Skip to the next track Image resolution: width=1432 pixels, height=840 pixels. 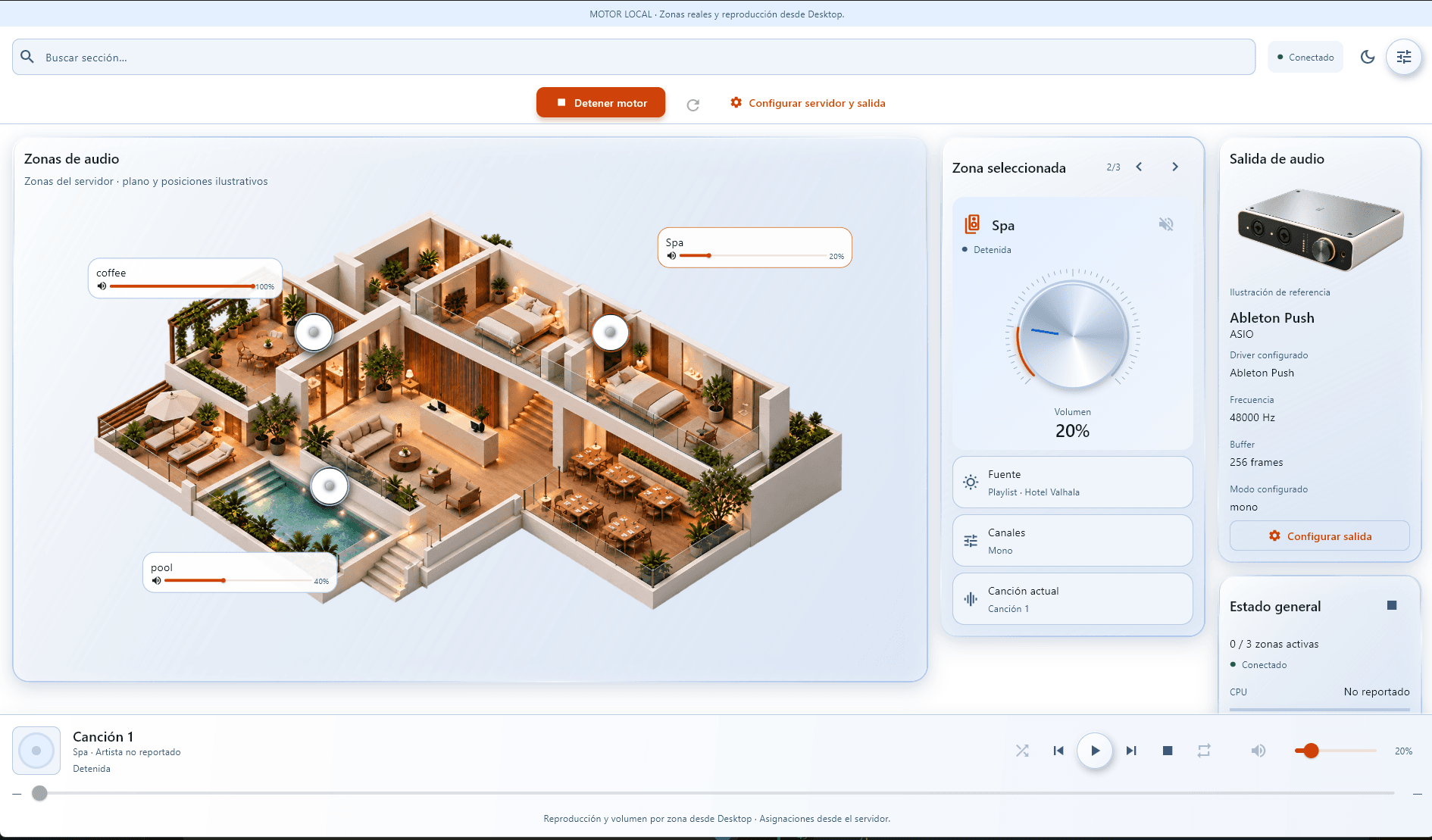(x=1131, y=751)
